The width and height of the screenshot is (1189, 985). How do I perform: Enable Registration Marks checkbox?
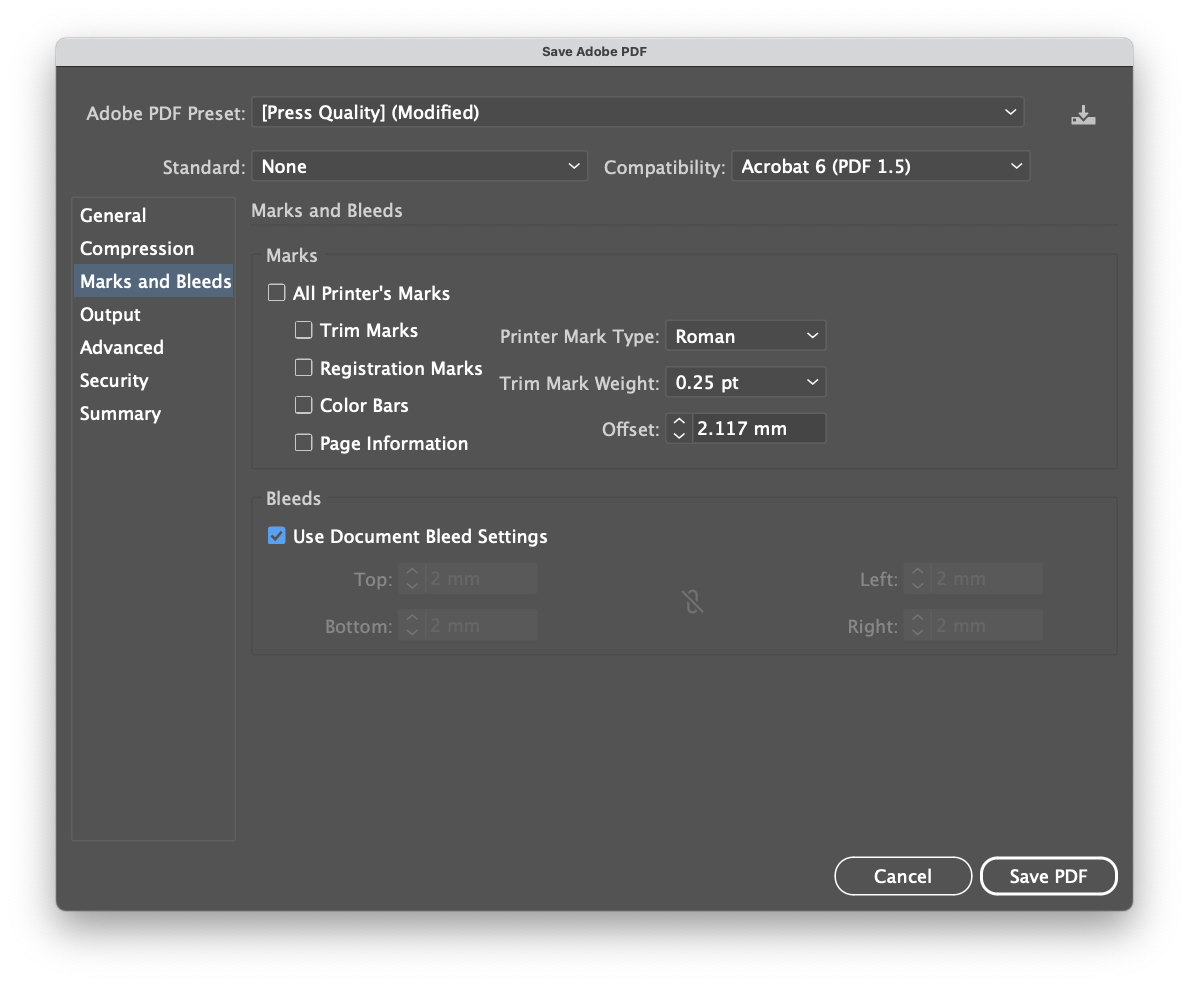point(303,368)
